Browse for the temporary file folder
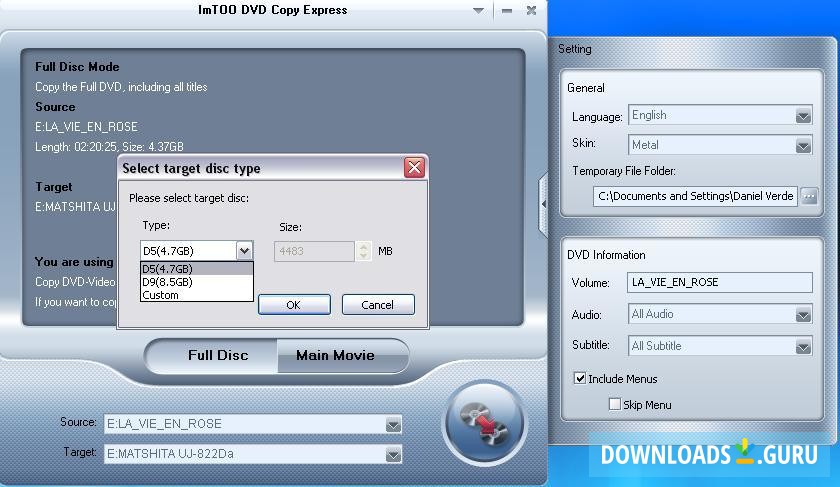 coord(809,196)
